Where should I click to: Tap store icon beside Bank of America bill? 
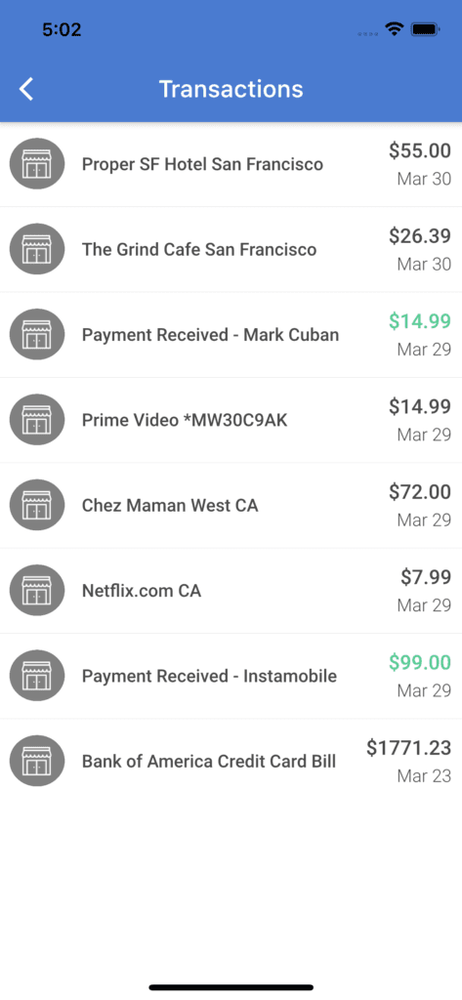pos(37,761)
